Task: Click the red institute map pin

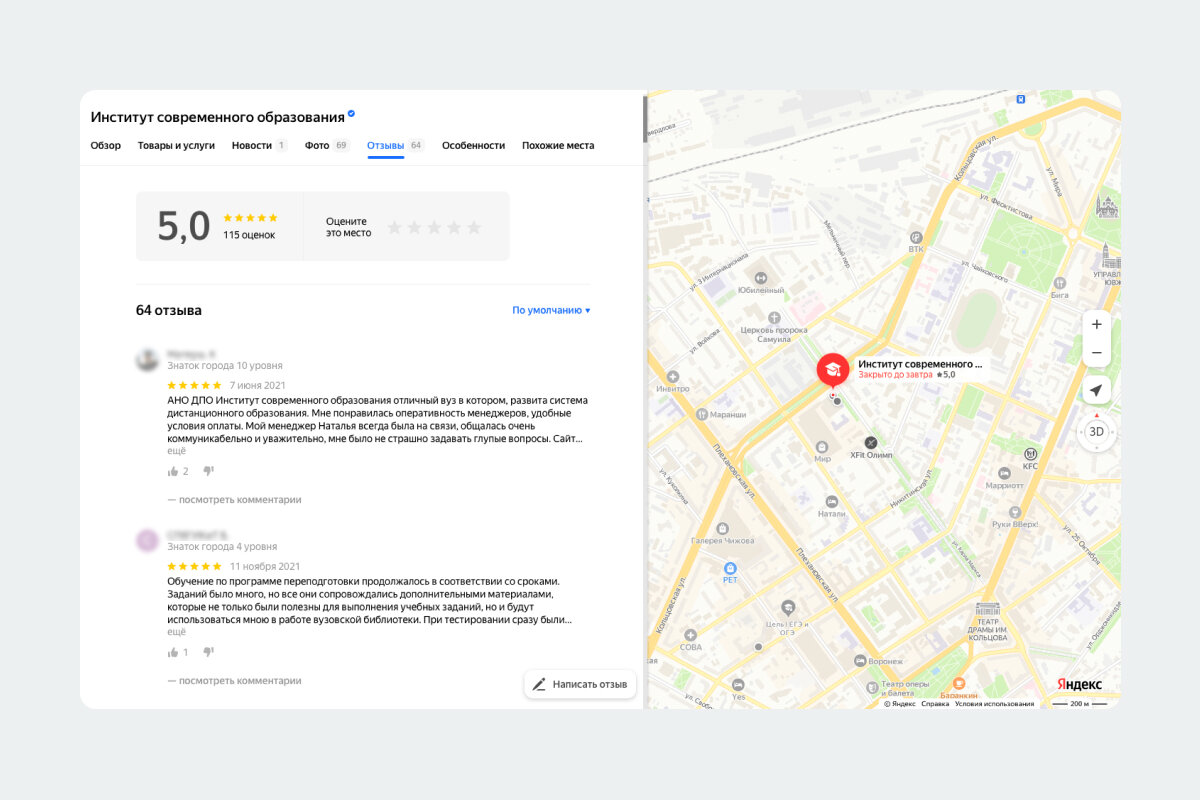Action: 833,371
